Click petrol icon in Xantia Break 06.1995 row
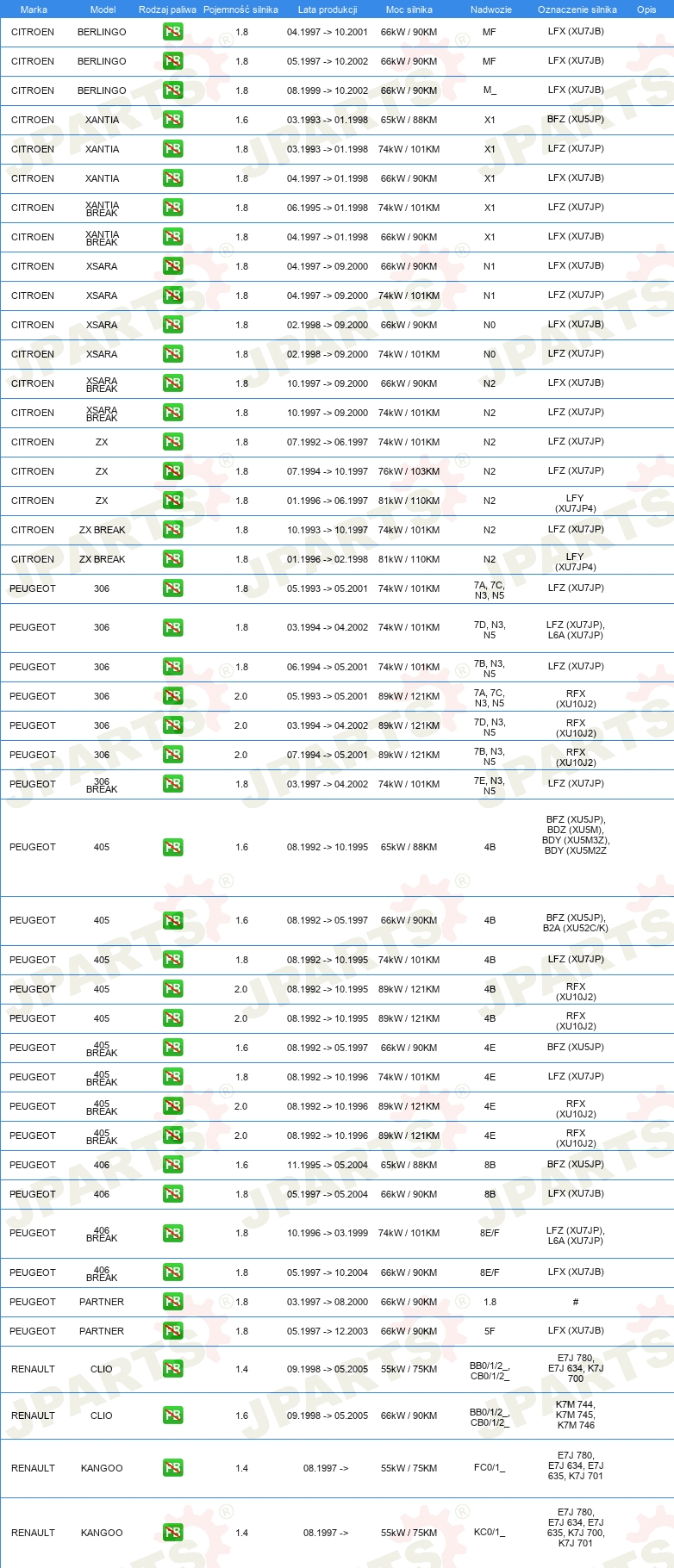674x1568 pixels. click(x=172, y=208)
